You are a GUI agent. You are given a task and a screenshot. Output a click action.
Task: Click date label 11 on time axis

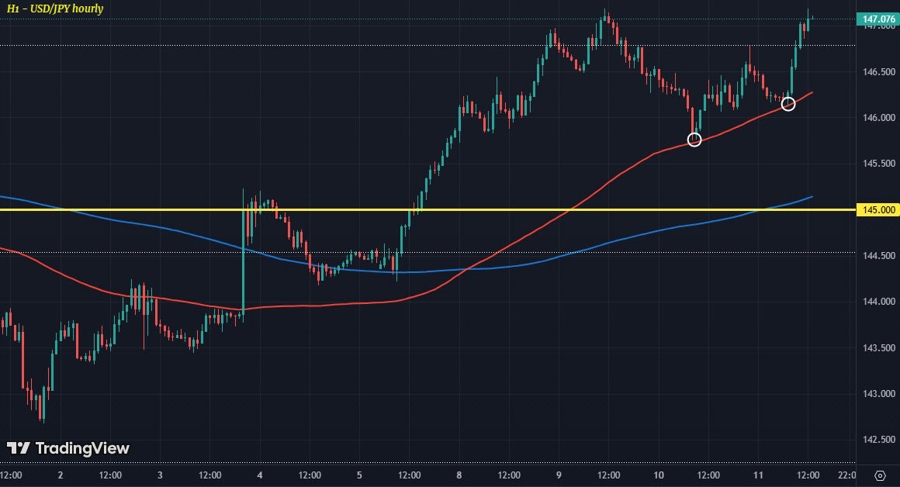click(758, 475)
